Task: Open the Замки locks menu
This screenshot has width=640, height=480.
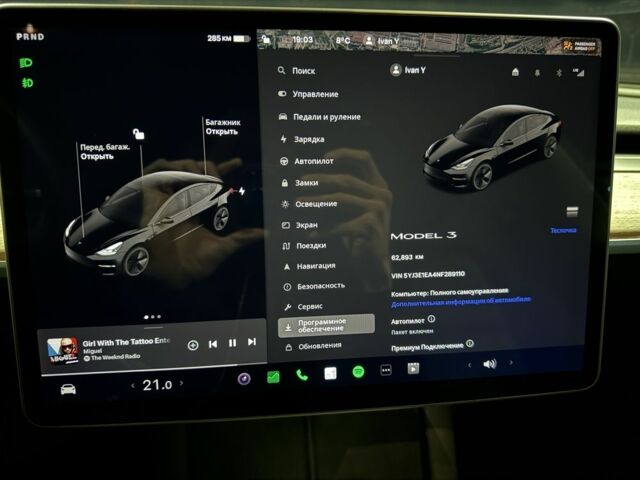Action: click(x=300, y=183)
